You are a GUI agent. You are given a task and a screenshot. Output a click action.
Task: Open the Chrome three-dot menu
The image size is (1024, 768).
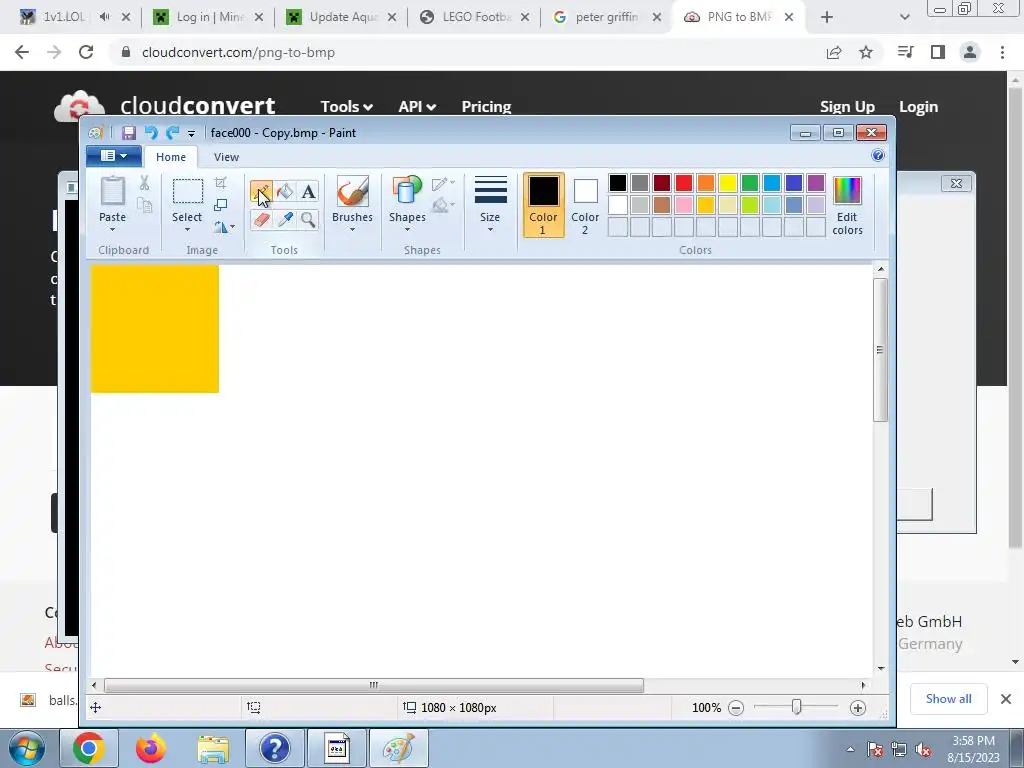point(1002,52)
